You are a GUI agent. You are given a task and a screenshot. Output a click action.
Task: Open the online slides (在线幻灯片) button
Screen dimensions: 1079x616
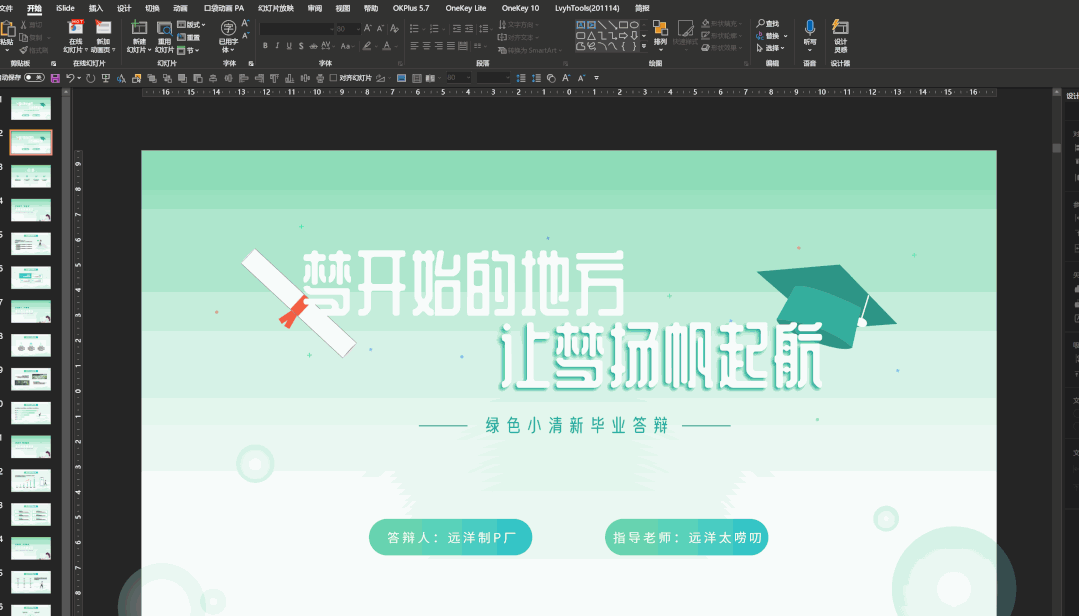75,36
